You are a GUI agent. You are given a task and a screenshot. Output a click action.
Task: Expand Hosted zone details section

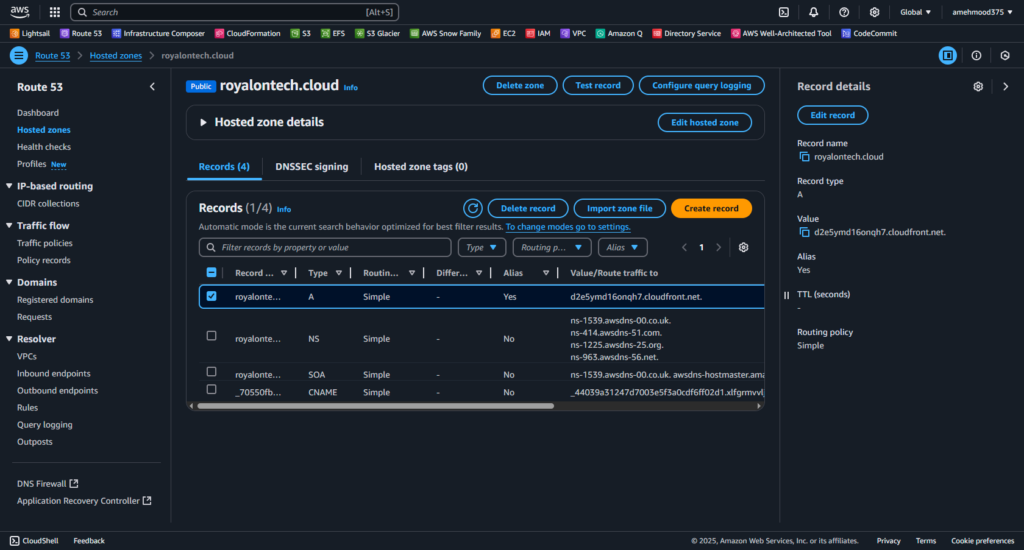(203, 122)
